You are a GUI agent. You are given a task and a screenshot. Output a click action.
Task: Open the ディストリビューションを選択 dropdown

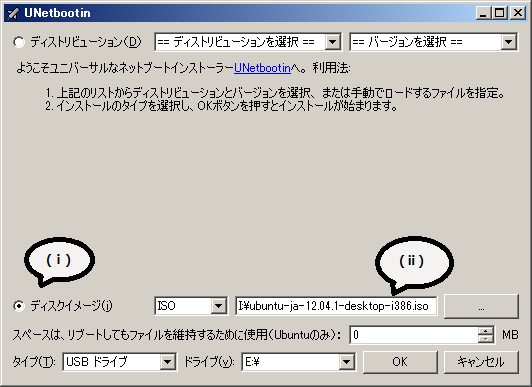(x=248, y=42)
